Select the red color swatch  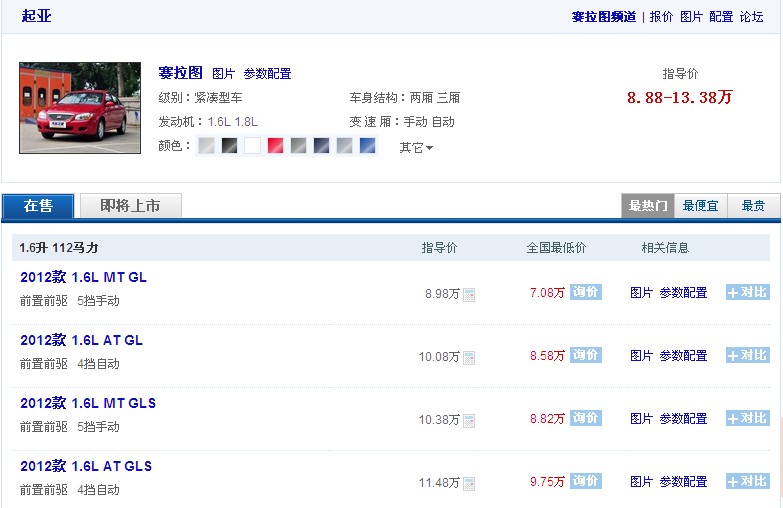click(x=275, y=145)
